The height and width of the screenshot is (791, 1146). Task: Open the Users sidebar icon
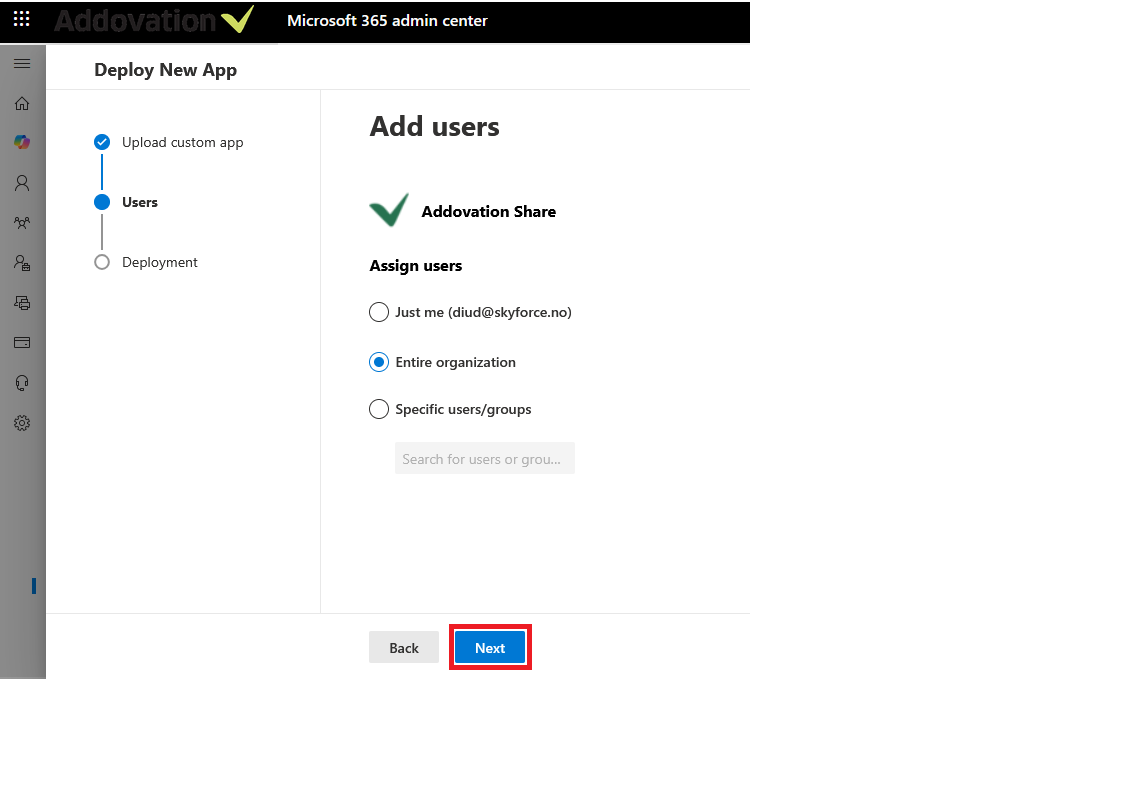click(x=22, y=183)
